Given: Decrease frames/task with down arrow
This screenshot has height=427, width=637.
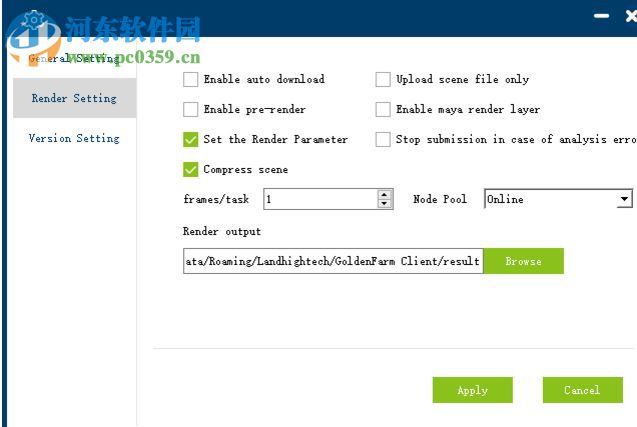Looking at the screenshot, I should [384, 204].
